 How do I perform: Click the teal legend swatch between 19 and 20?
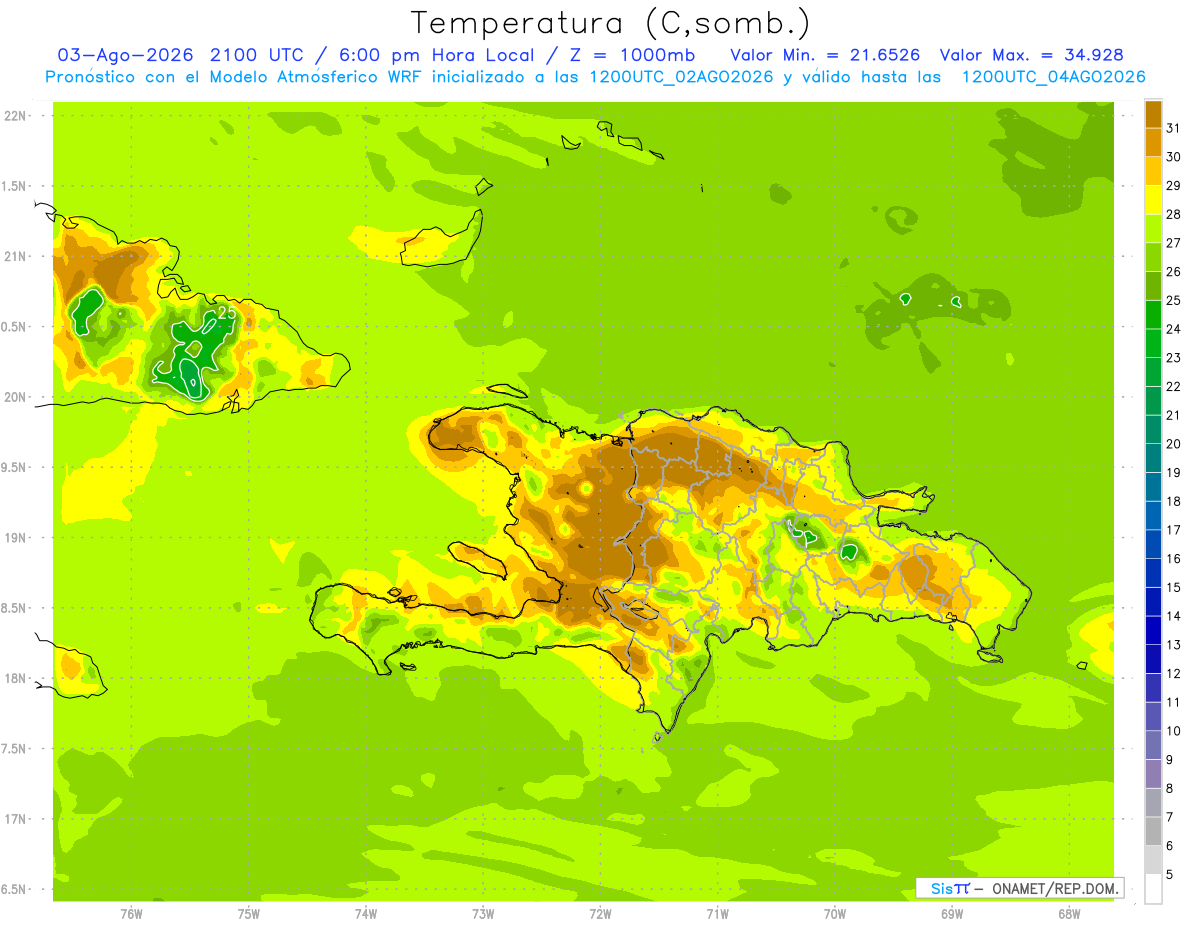coord(1153,458)
